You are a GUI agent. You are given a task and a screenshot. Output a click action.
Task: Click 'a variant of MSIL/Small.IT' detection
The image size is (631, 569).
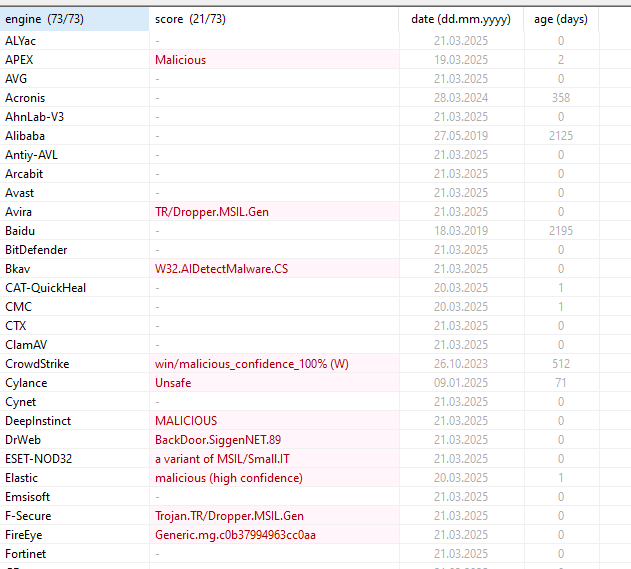pos(222,459)
